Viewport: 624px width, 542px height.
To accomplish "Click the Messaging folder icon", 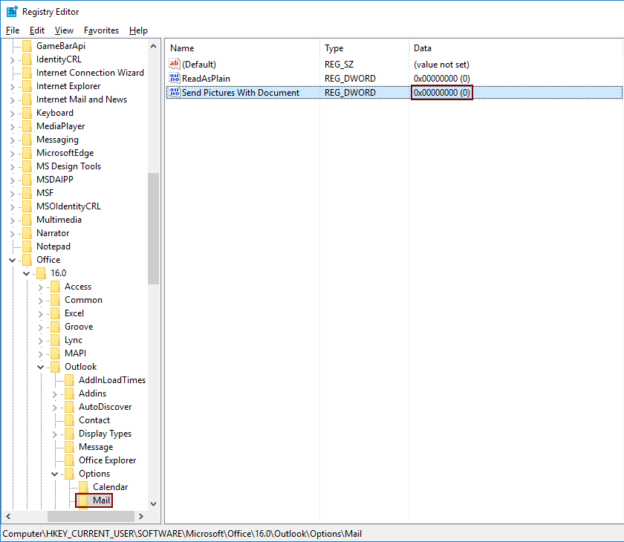I will [x=27, y=140].
